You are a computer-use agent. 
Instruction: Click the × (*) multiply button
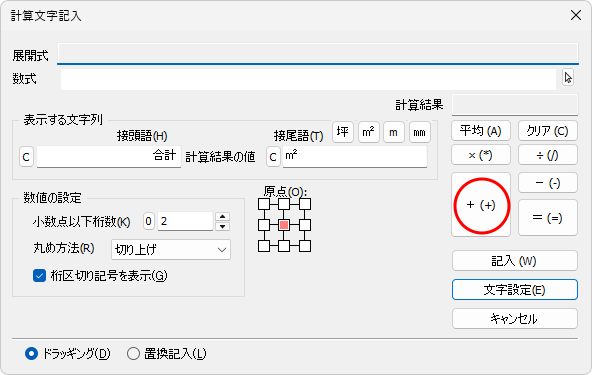481,155
